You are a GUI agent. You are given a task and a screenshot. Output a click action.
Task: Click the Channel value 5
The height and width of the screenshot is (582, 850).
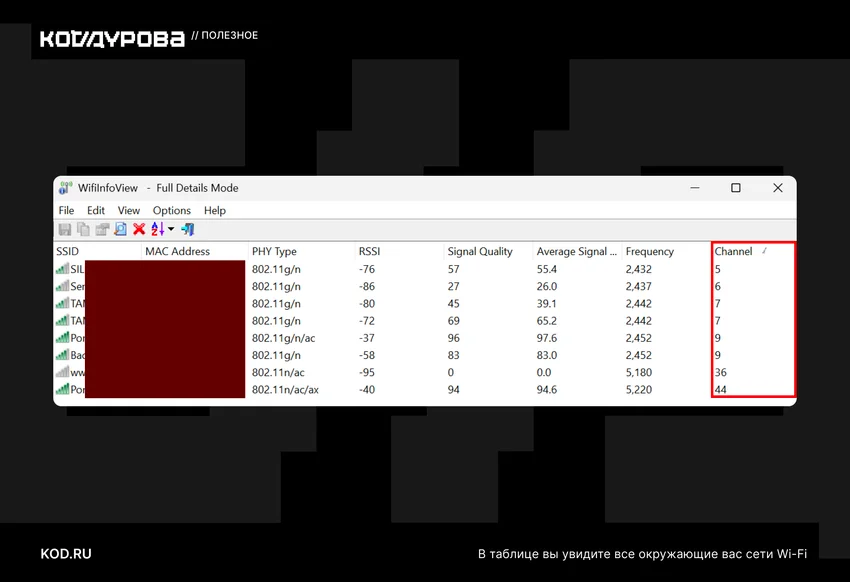718,269
